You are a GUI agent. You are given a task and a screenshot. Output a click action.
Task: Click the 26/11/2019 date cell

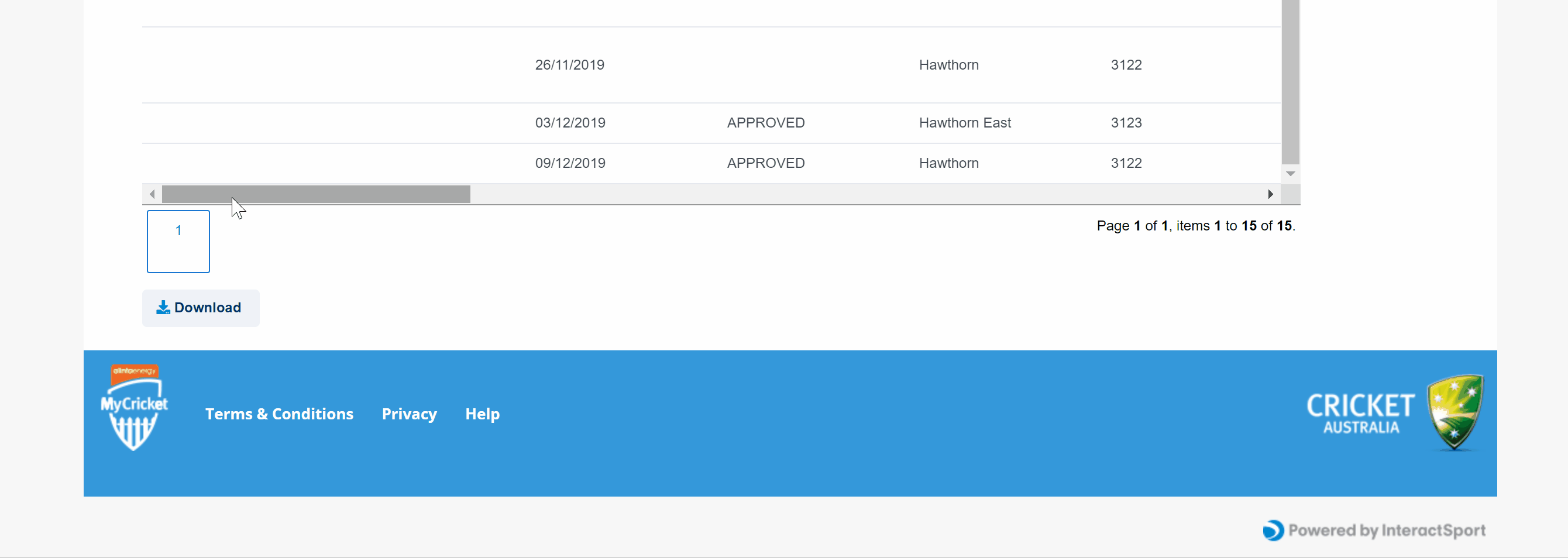click(569, 65)
